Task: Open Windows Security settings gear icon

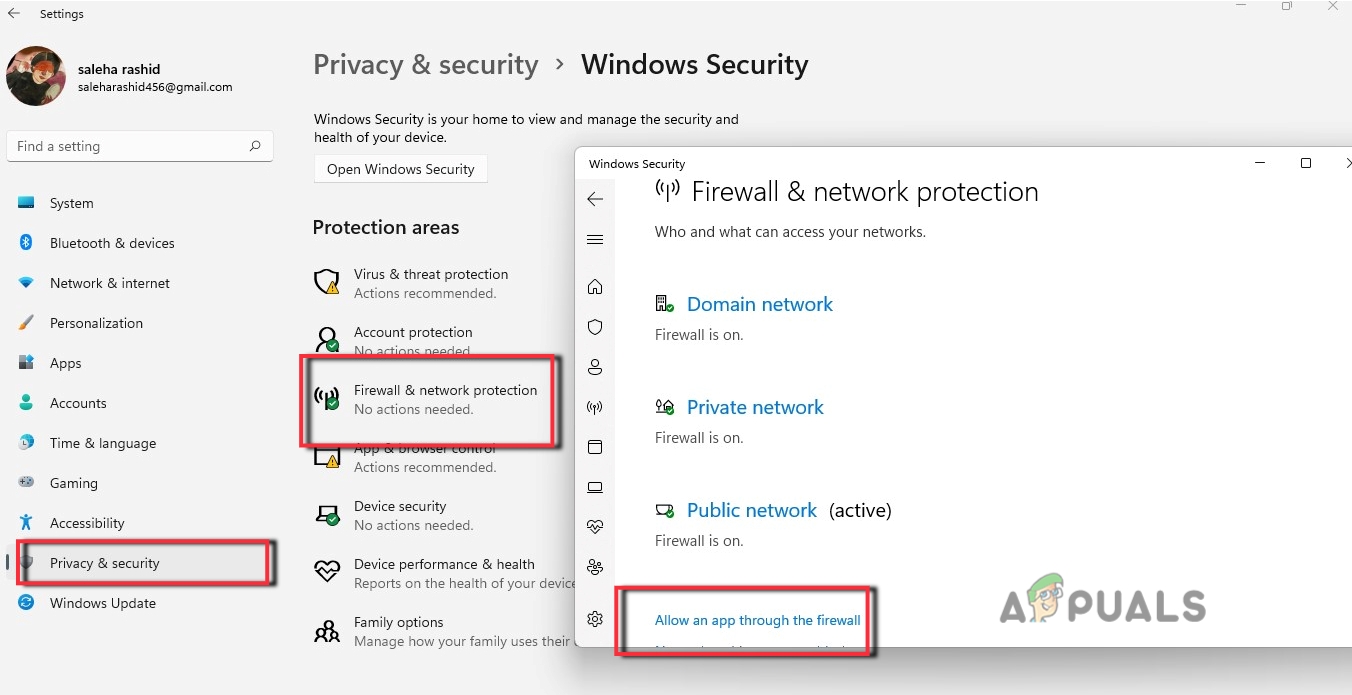Action: 595,619
